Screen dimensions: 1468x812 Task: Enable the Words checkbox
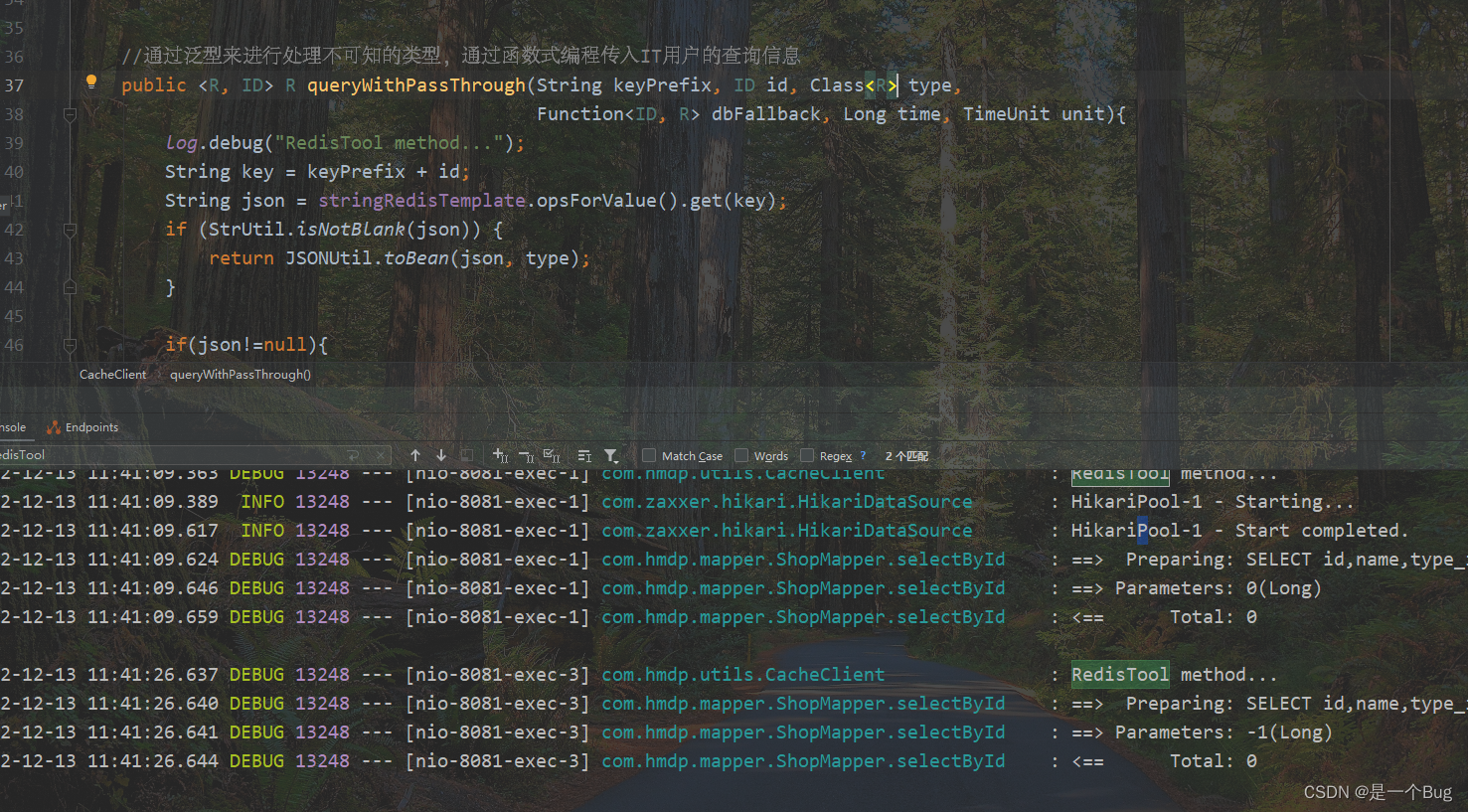[x=740, y=455]
